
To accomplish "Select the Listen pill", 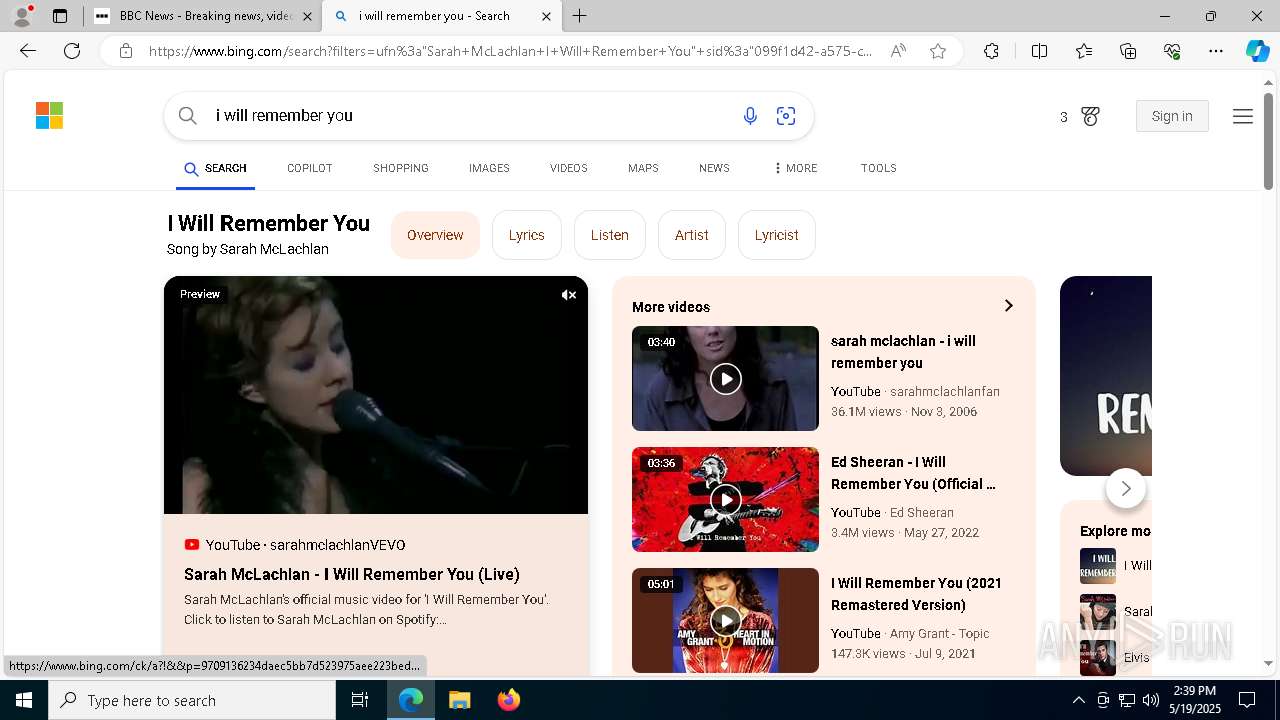I will [x=610, y=235].
